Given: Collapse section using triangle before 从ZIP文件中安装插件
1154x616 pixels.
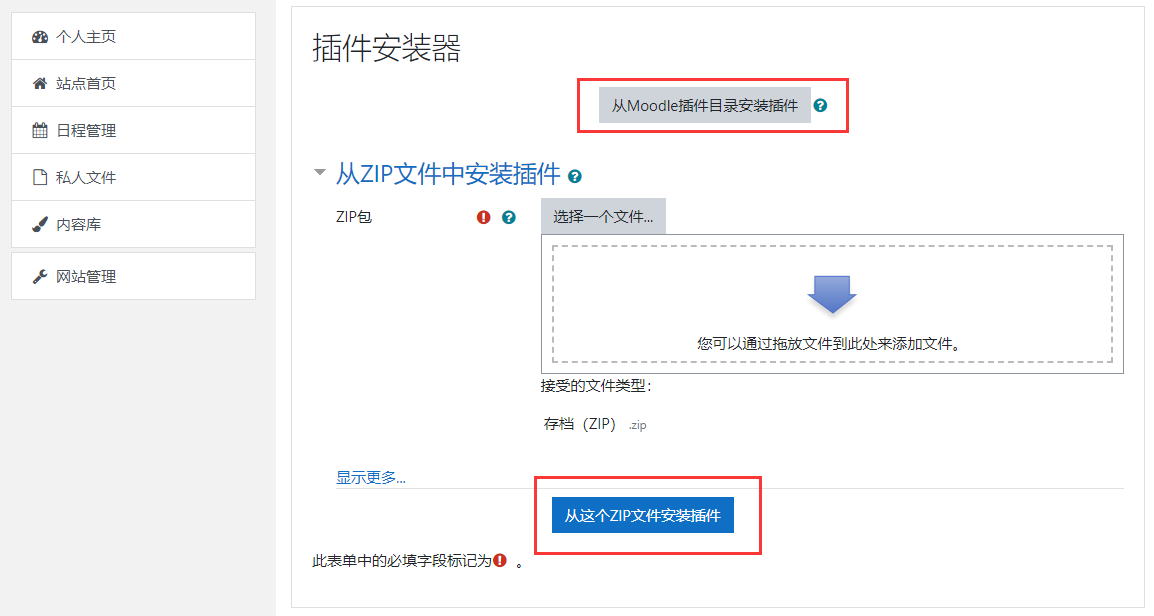Looking at the screenshot, I should pyautogui.click(x=320, y=173).
